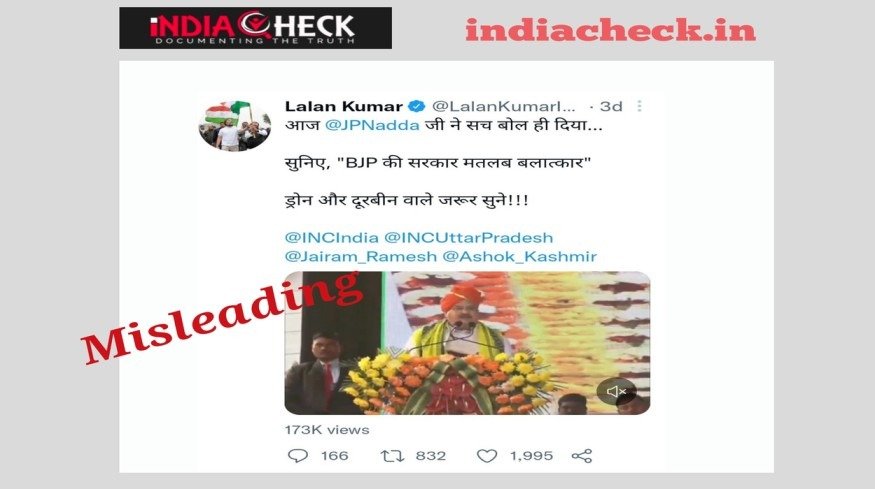Click the retweet arrows icon
Screen dimensions: 875x489
tap(392, 456)
